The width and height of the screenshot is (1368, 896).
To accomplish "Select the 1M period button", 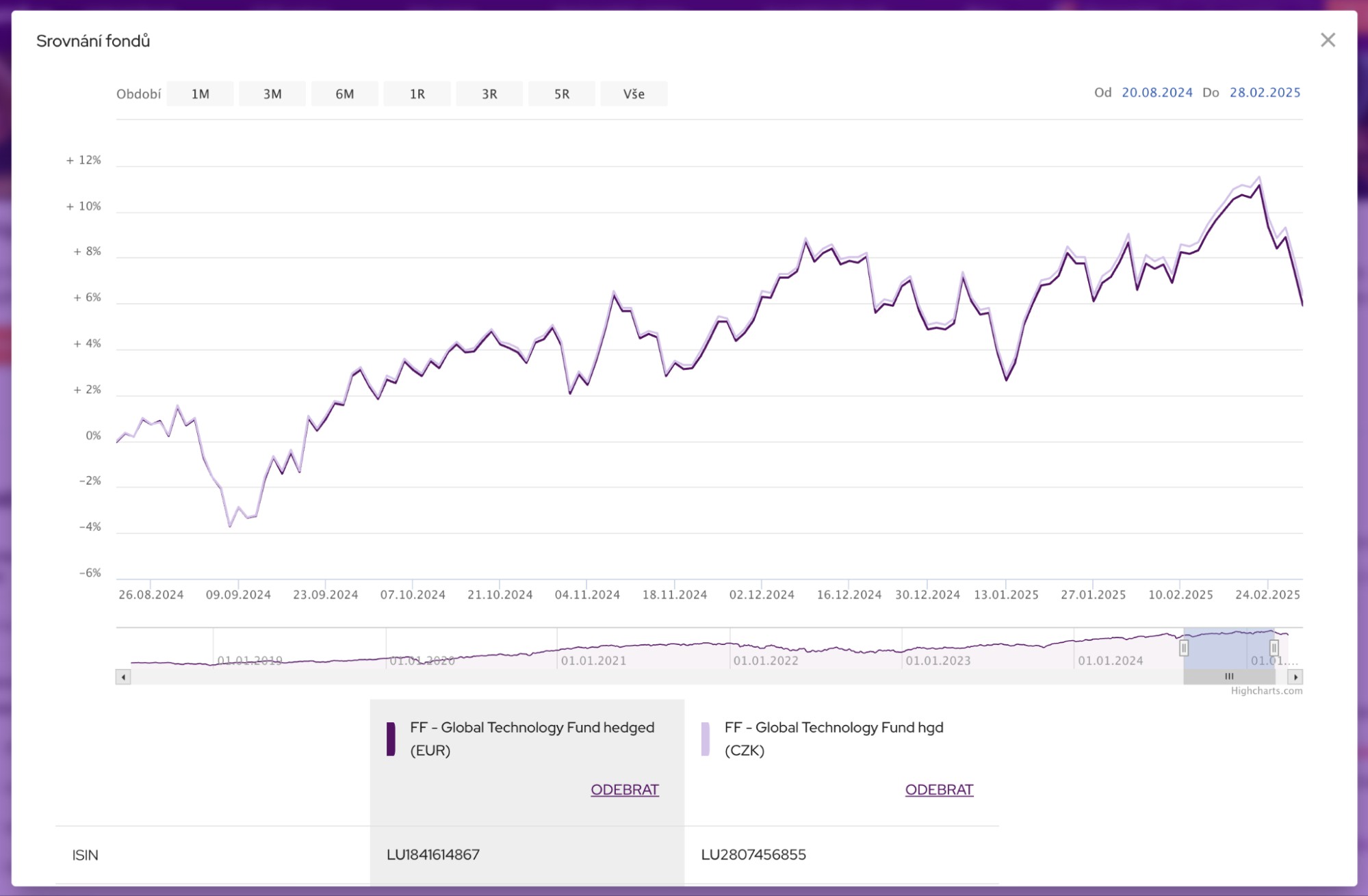I will coord(200,94).
